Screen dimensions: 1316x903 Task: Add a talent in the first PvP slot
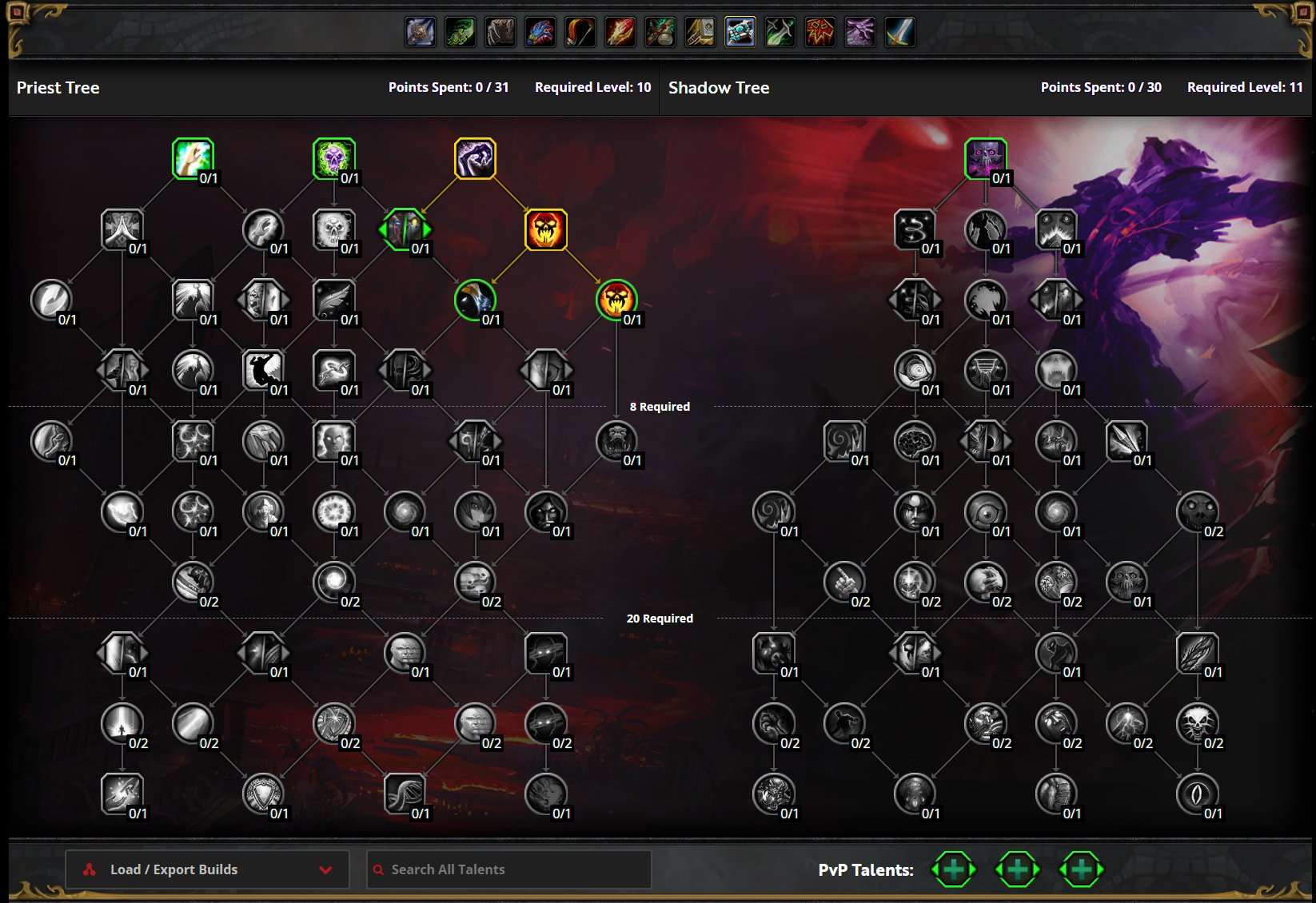click(954, 869)
